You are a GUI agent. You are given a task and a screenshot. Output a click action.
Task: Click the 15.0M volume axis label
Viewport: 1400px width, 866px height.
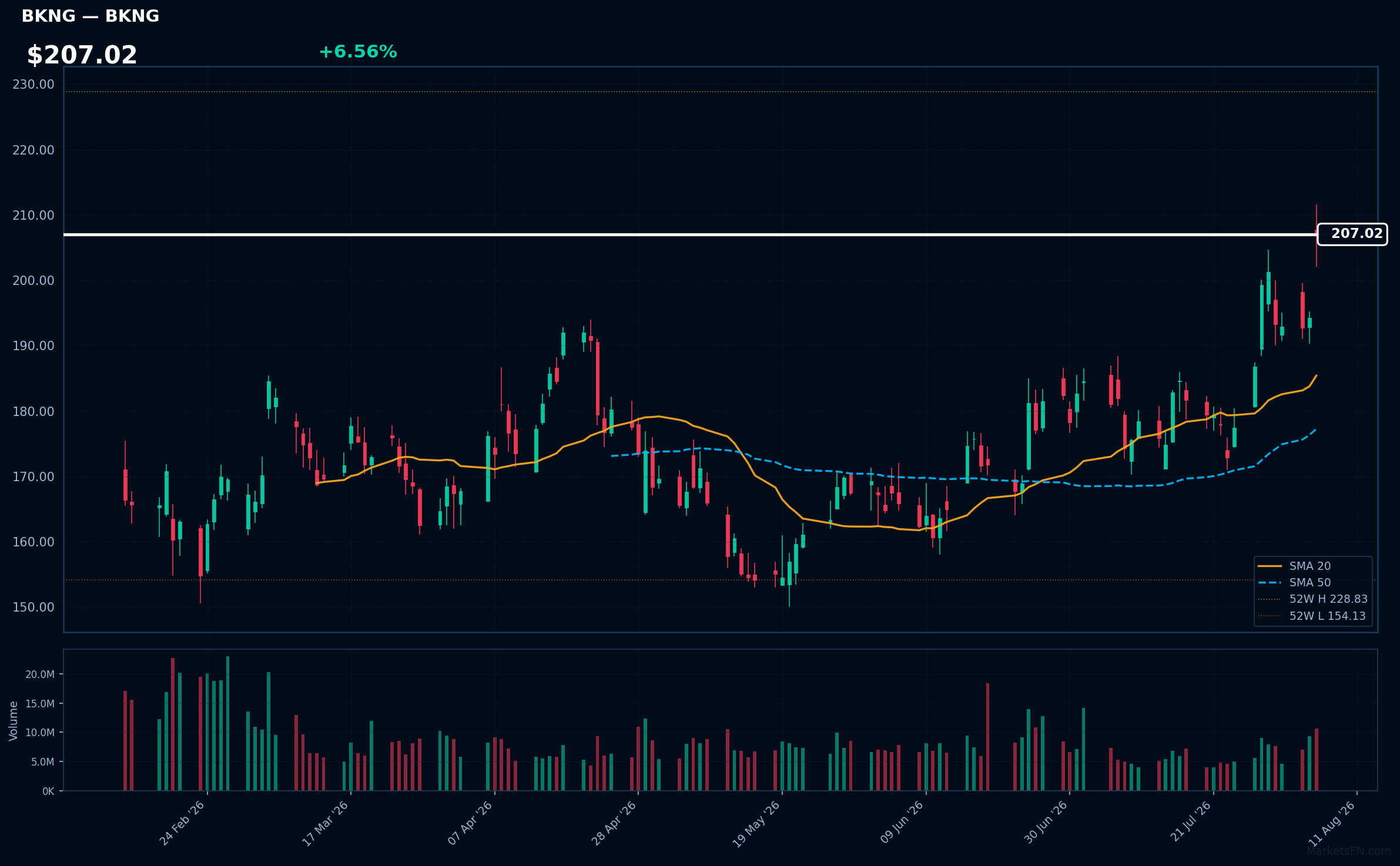(x=40, y=704)
